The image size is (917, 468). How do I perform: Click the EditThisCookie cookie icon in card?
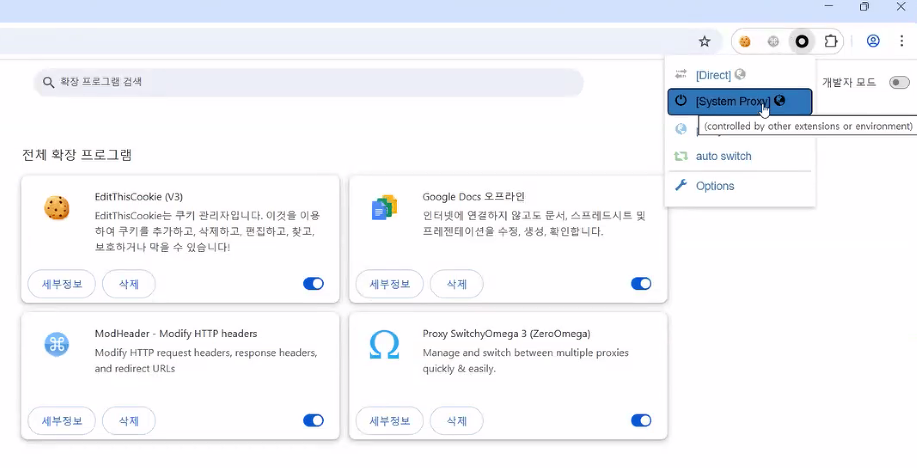point(57,208)
